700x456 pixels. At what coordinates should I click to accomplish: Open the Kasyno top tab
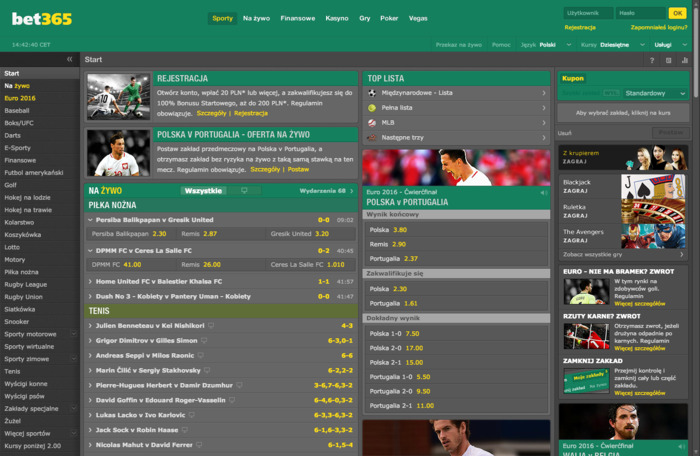(337, 18)
